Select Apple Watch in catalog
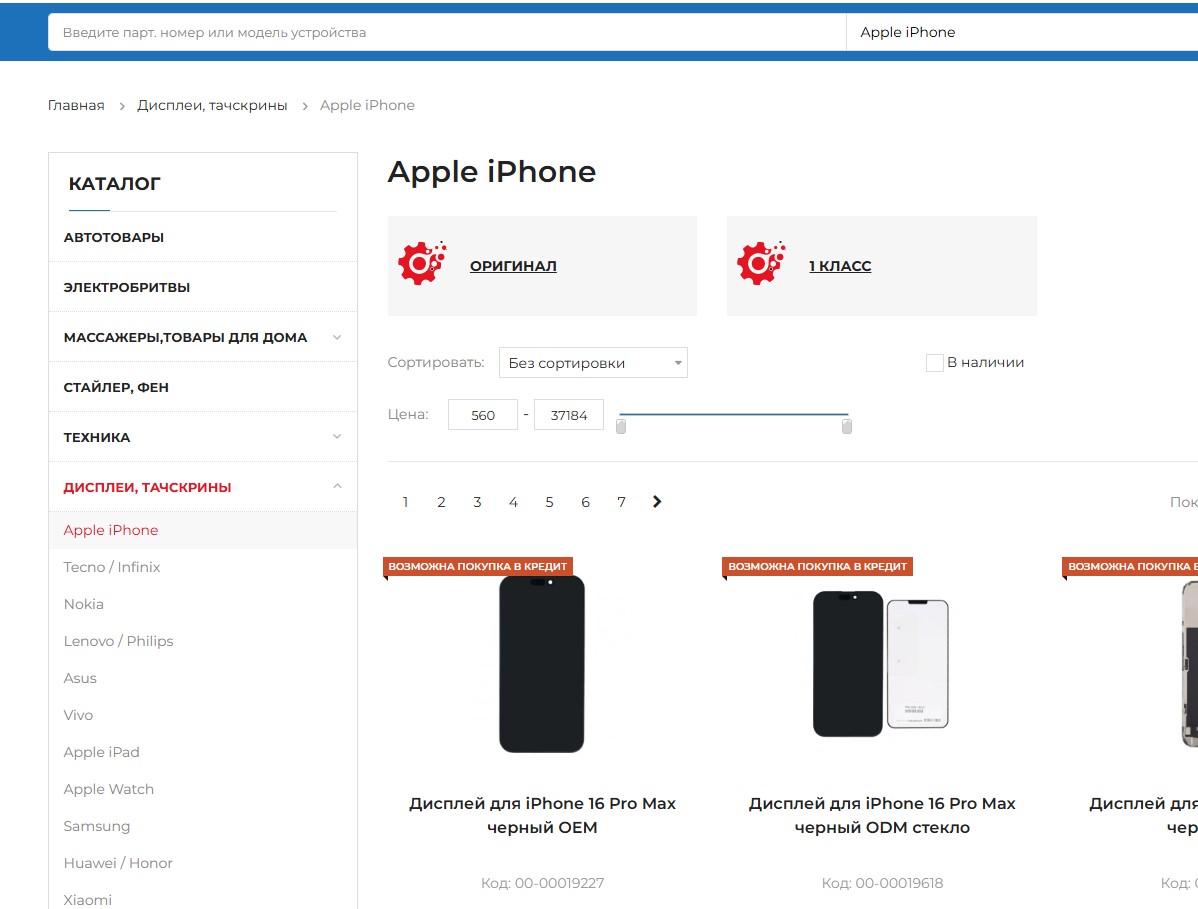 point(108,789)
